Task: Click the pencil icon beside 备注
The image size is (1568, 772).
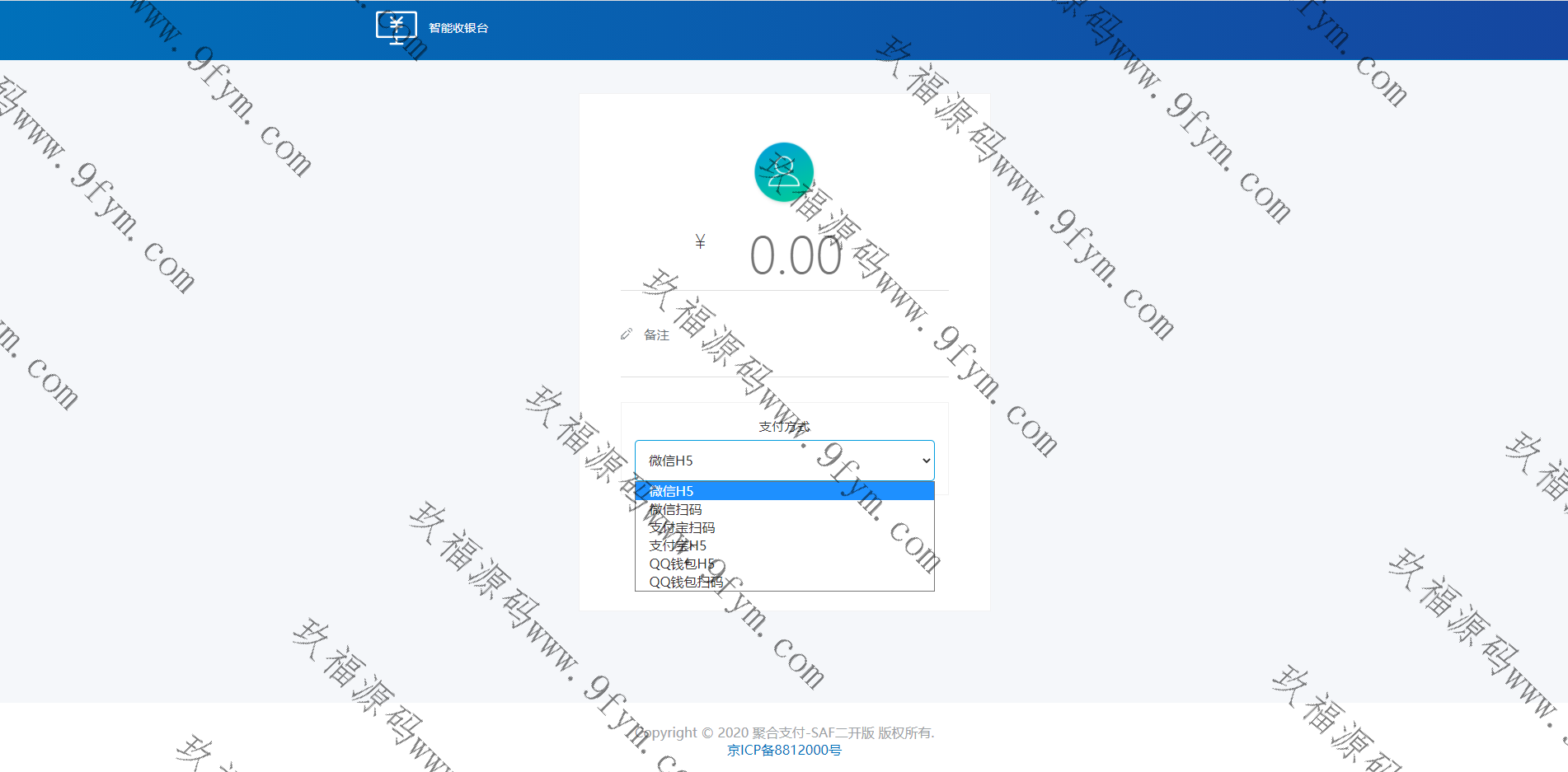Action: point(627,335)
